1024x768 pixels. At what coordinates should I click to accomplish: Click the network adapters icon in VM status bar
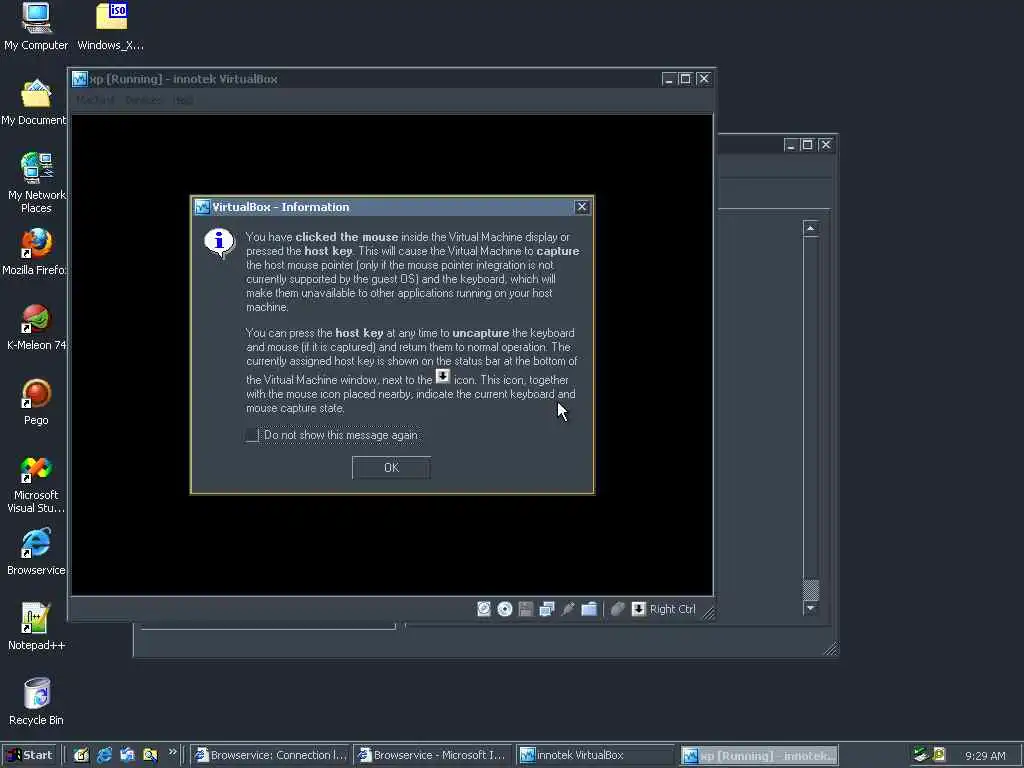(x=547, y=609)
